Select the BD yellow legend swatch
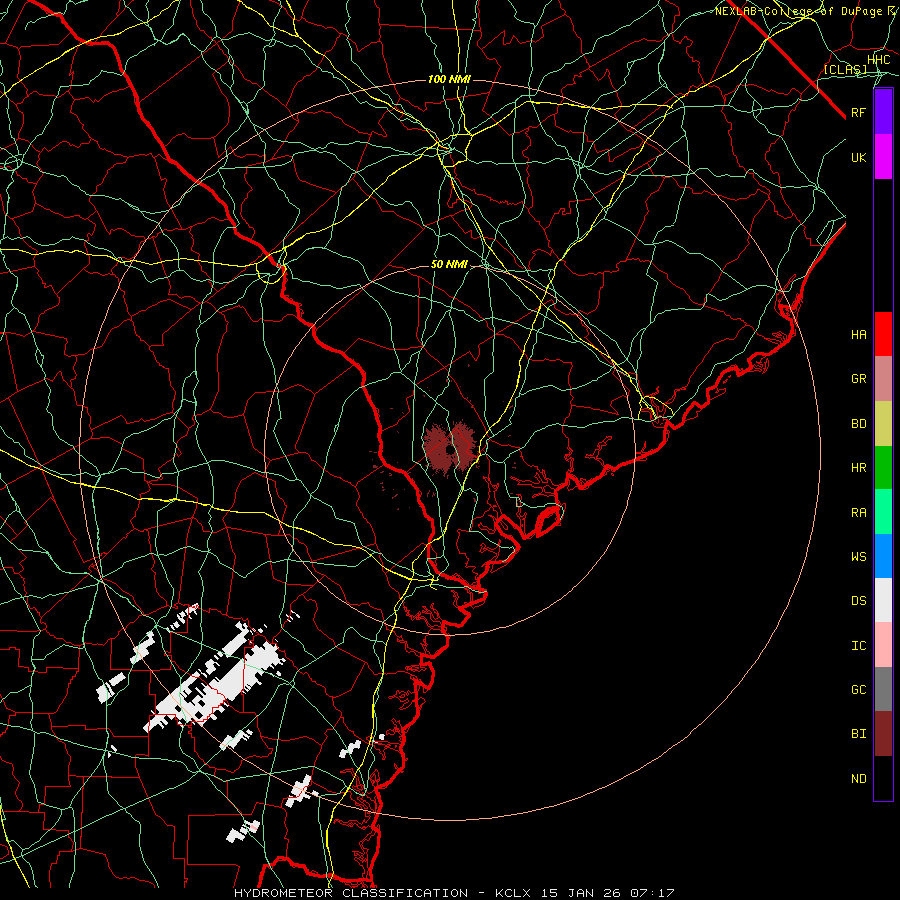900x900 pixels. pyautogui.click(x=883, y=423)
